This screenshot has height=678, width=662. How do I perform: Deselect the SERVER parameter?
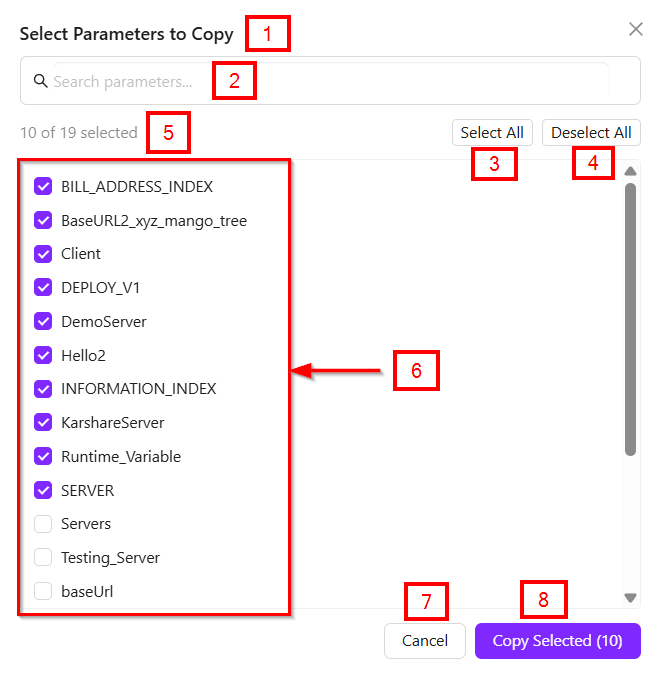pos(43,491)
